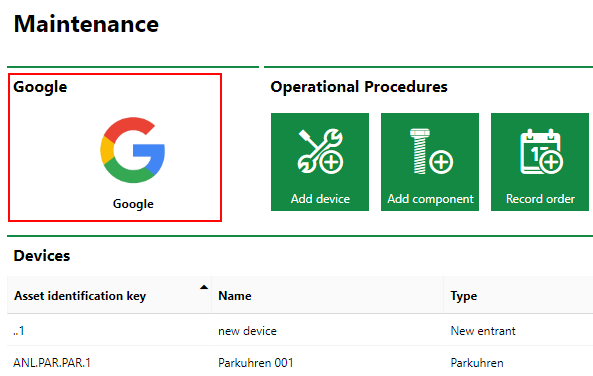Screen dimensions: 593x376
Task: Select the 'Parkuhren 001' name cell
Action: coord(327,362)
